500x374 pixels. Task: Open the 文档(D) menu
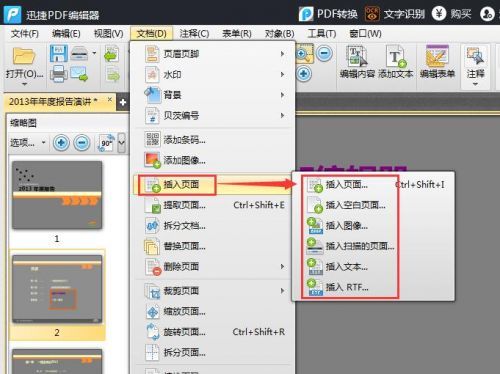click(x=151, y=33)
